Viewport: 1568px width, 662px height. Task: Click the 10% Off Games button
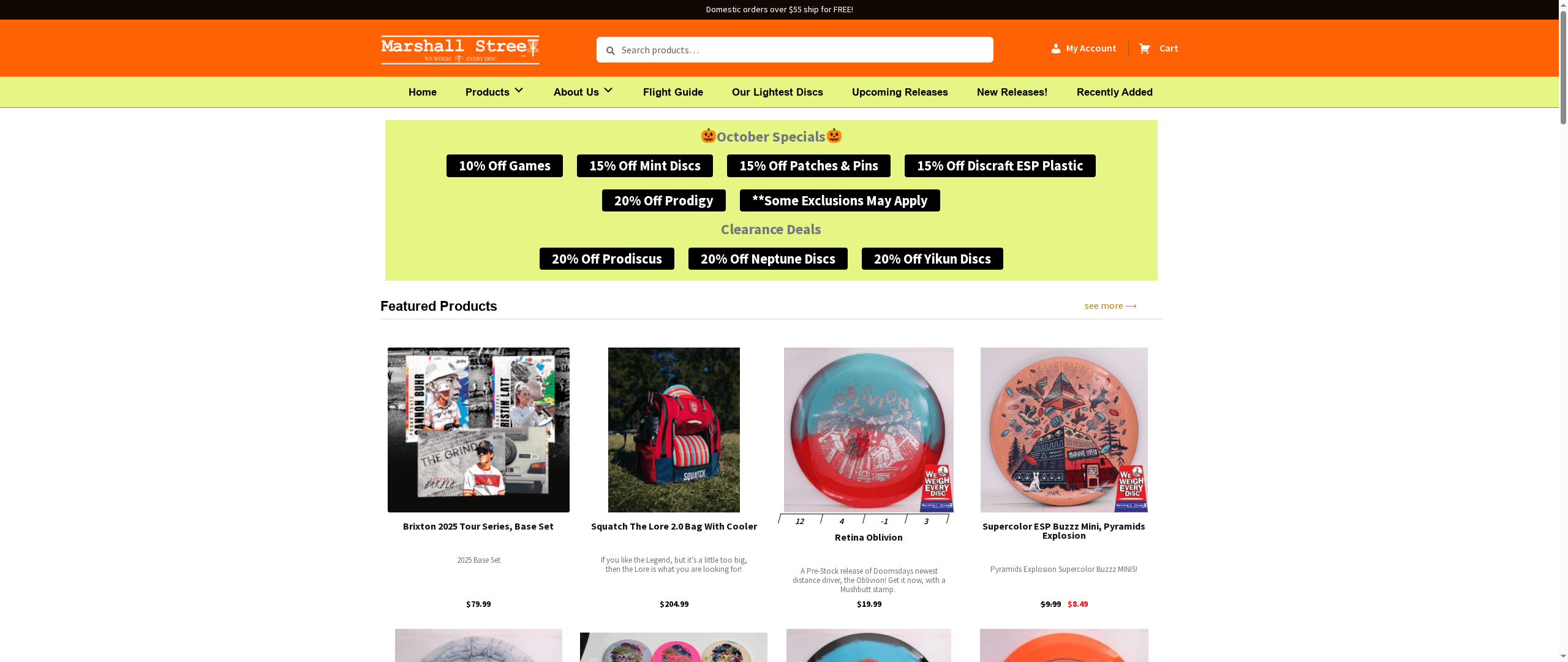coord(505,166)
